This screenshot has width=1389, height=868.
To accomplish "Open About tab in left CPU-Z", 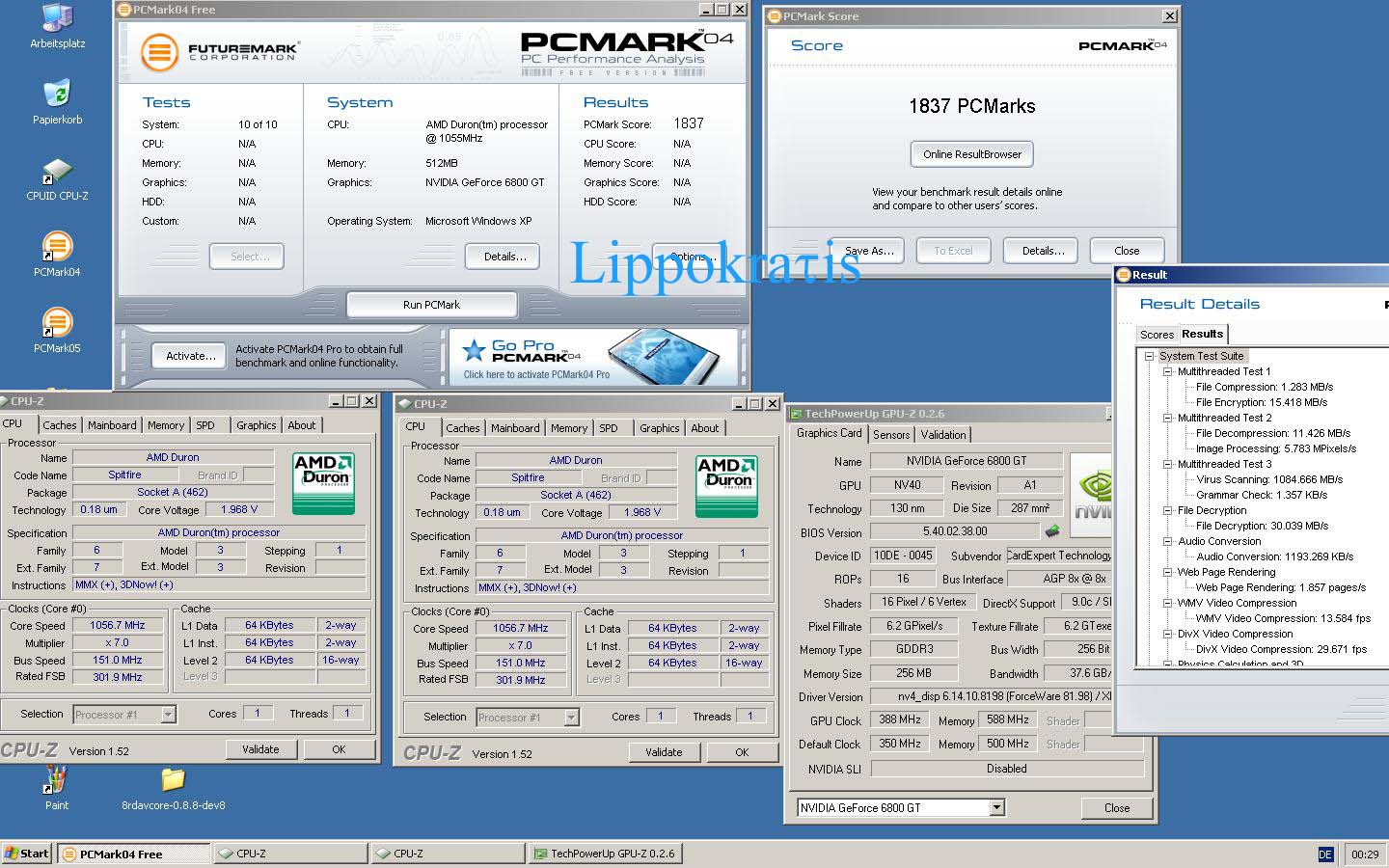I will [x=302, y=425].
